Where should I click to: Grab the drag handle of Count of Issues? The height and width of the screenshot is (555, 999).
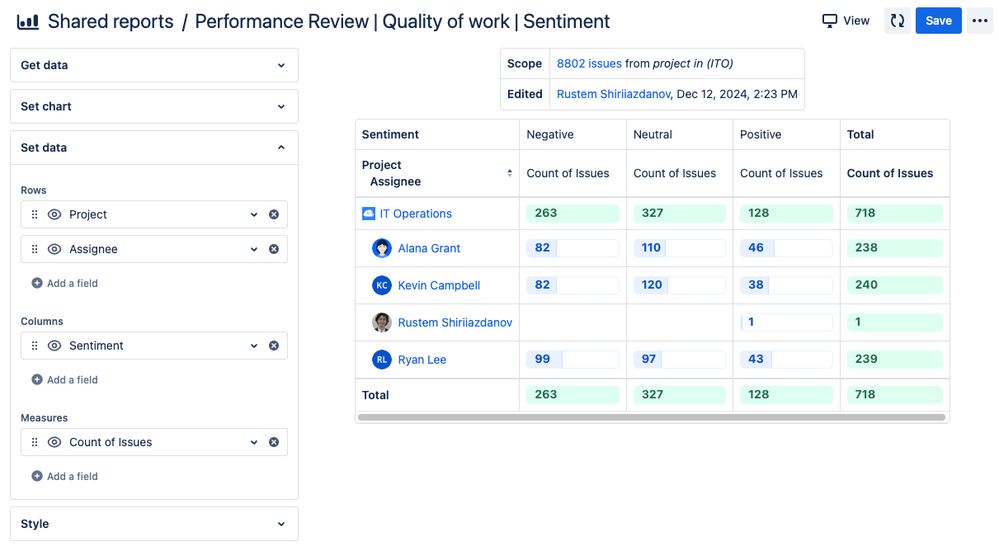[34, 442]
